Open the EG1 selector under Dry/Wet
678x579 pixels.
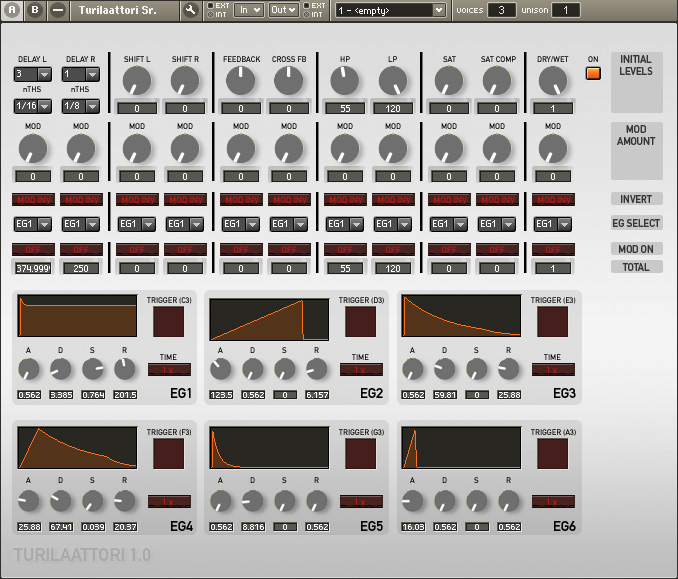(x=553, y=224)
